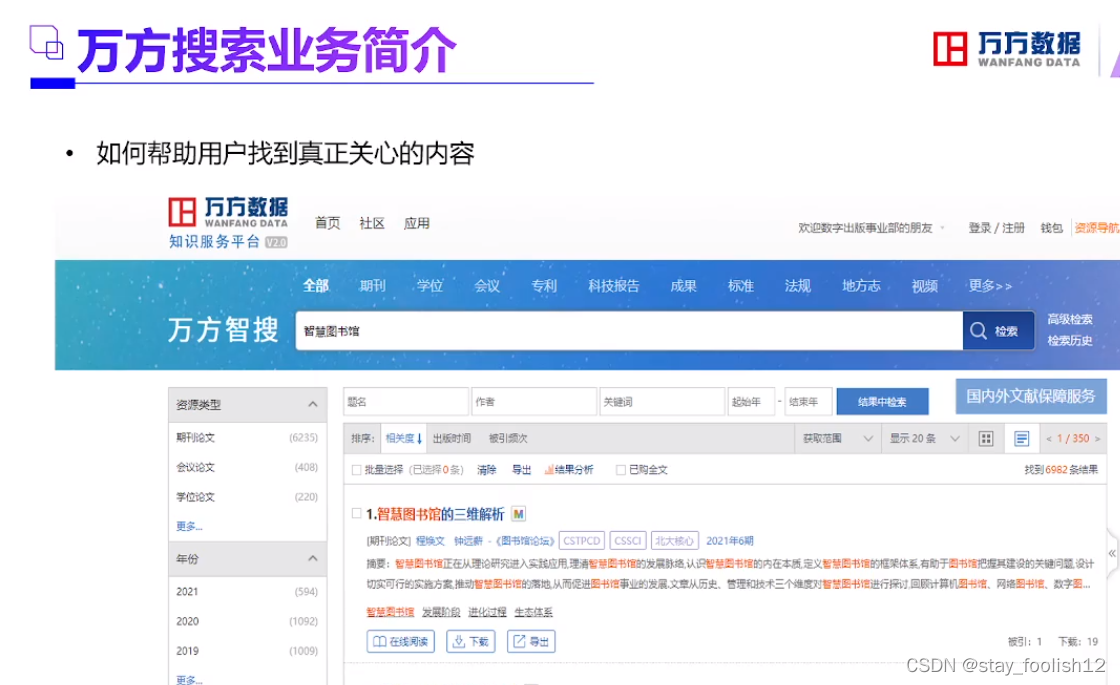This screenshot has width=1120, height=685.
Task: Select the 会议 search tab
Action: click(486, 286)
